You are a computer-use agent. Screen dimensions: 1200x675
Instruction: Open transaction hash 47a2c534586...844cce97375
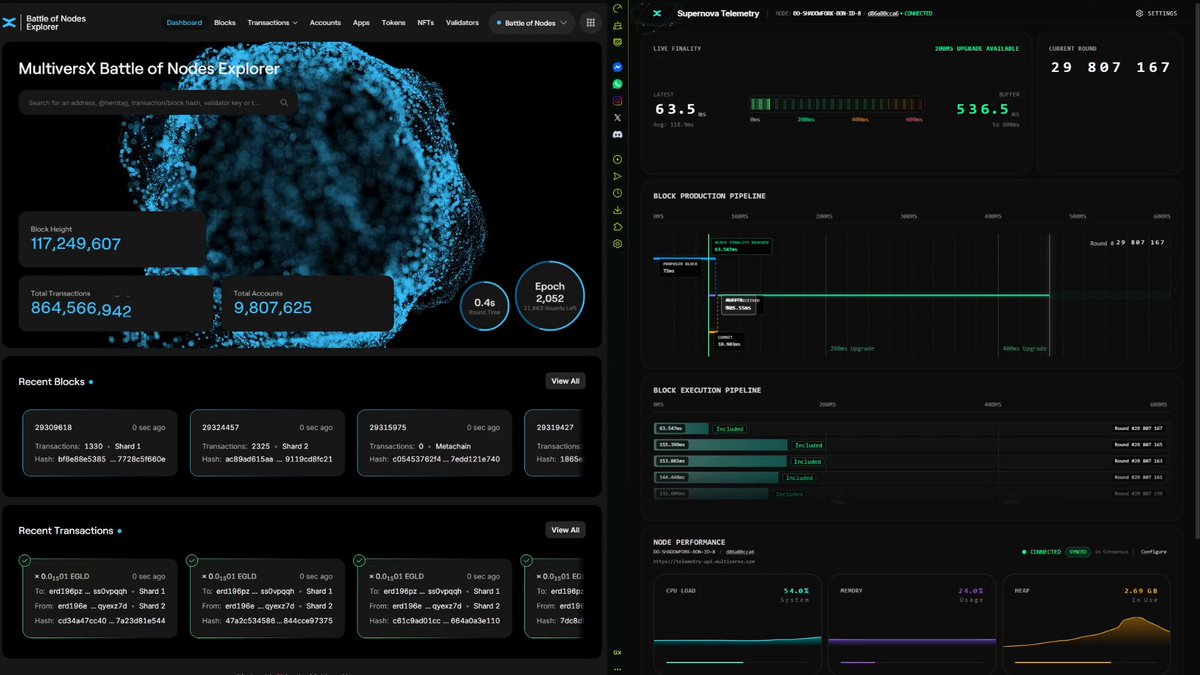click(279, 620)
